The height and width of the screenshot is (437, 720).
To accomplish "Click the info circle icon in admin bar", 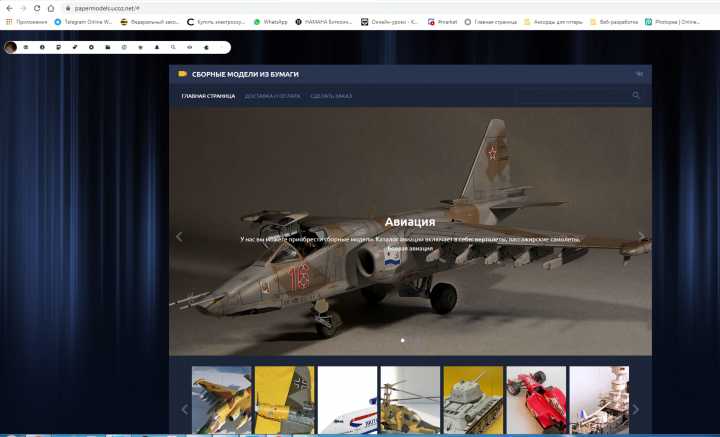I will tap(42, 47).
